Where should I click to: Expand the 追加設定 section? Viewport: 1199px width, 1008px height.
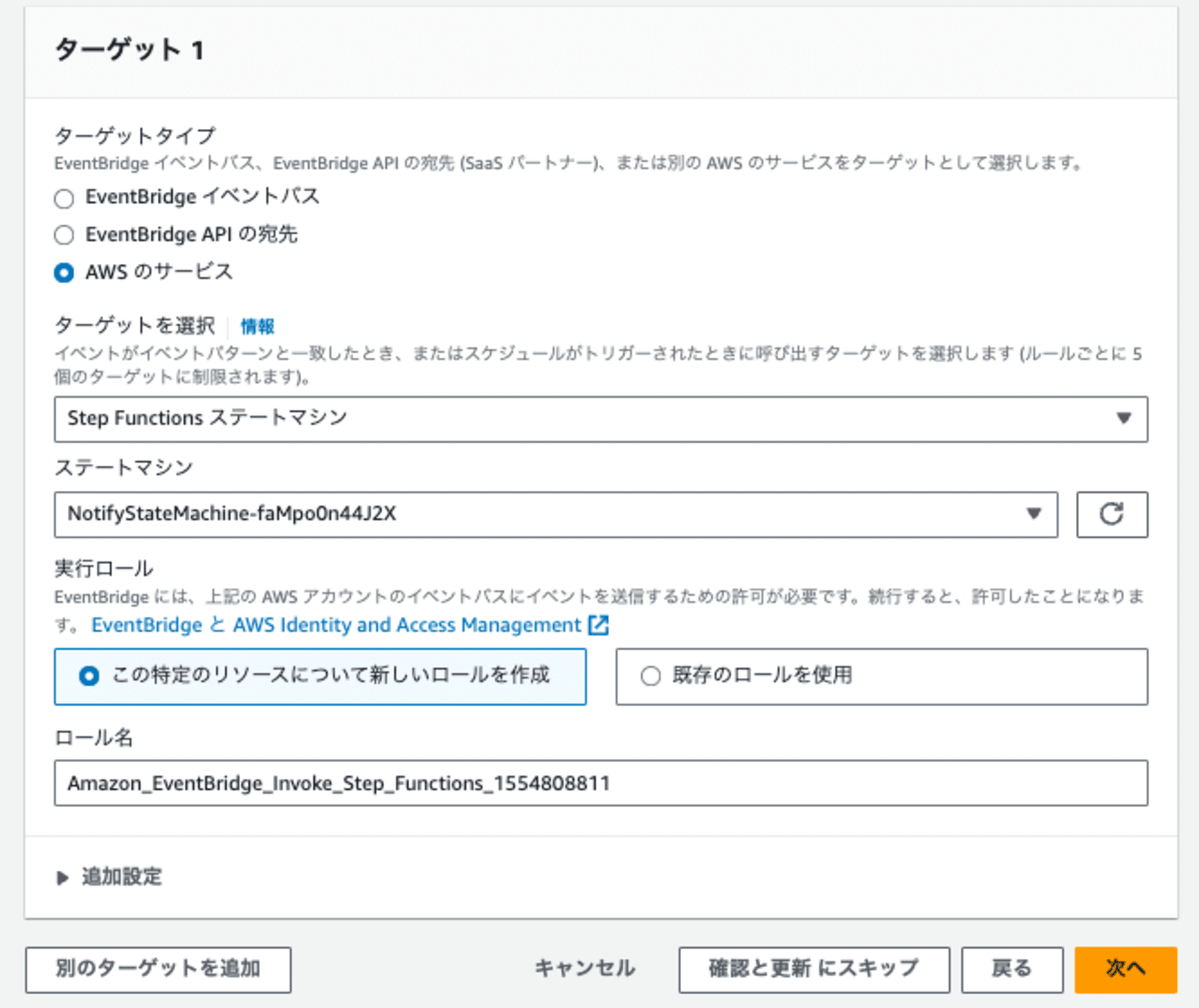coord(110,877)
